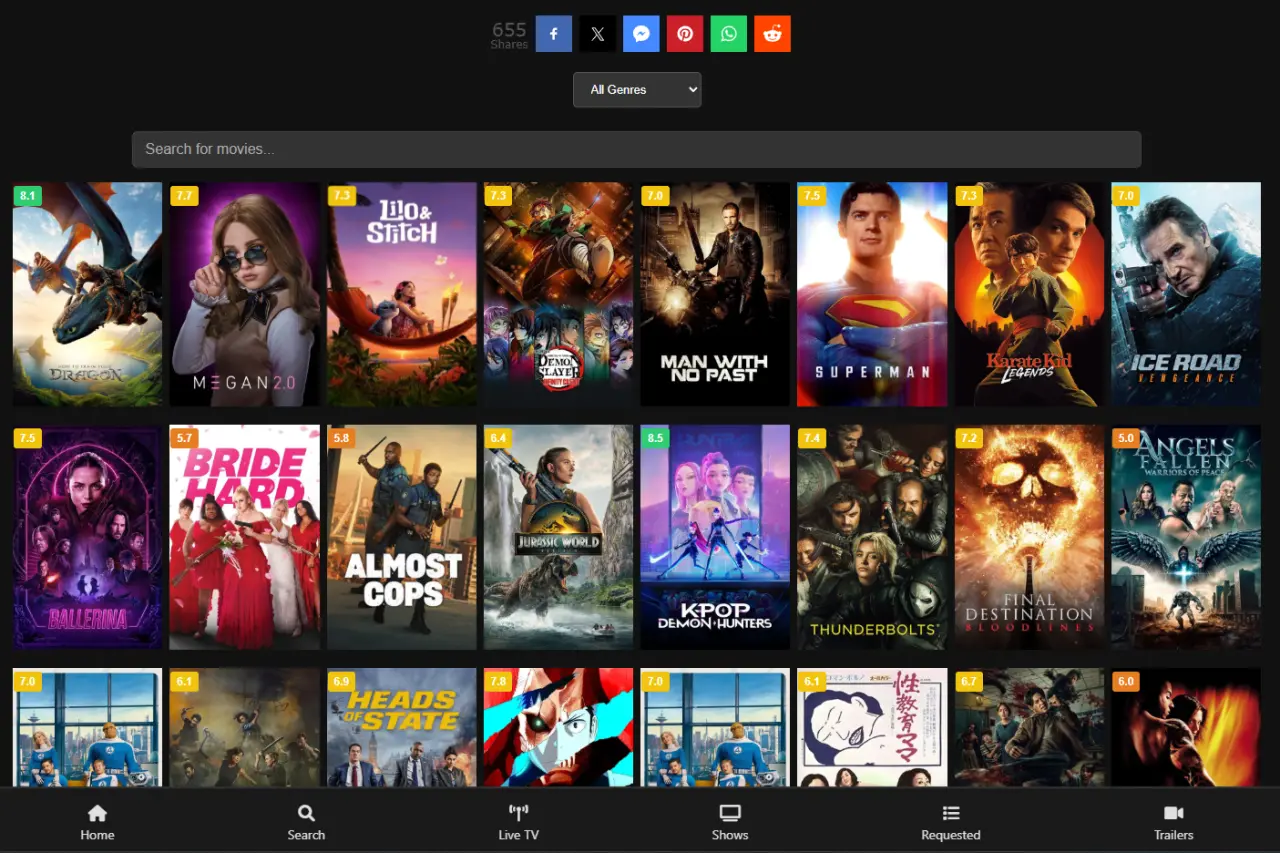Choose the Jurassic World poster
The height and width of the screenshot is (853, 1280).
559,537
